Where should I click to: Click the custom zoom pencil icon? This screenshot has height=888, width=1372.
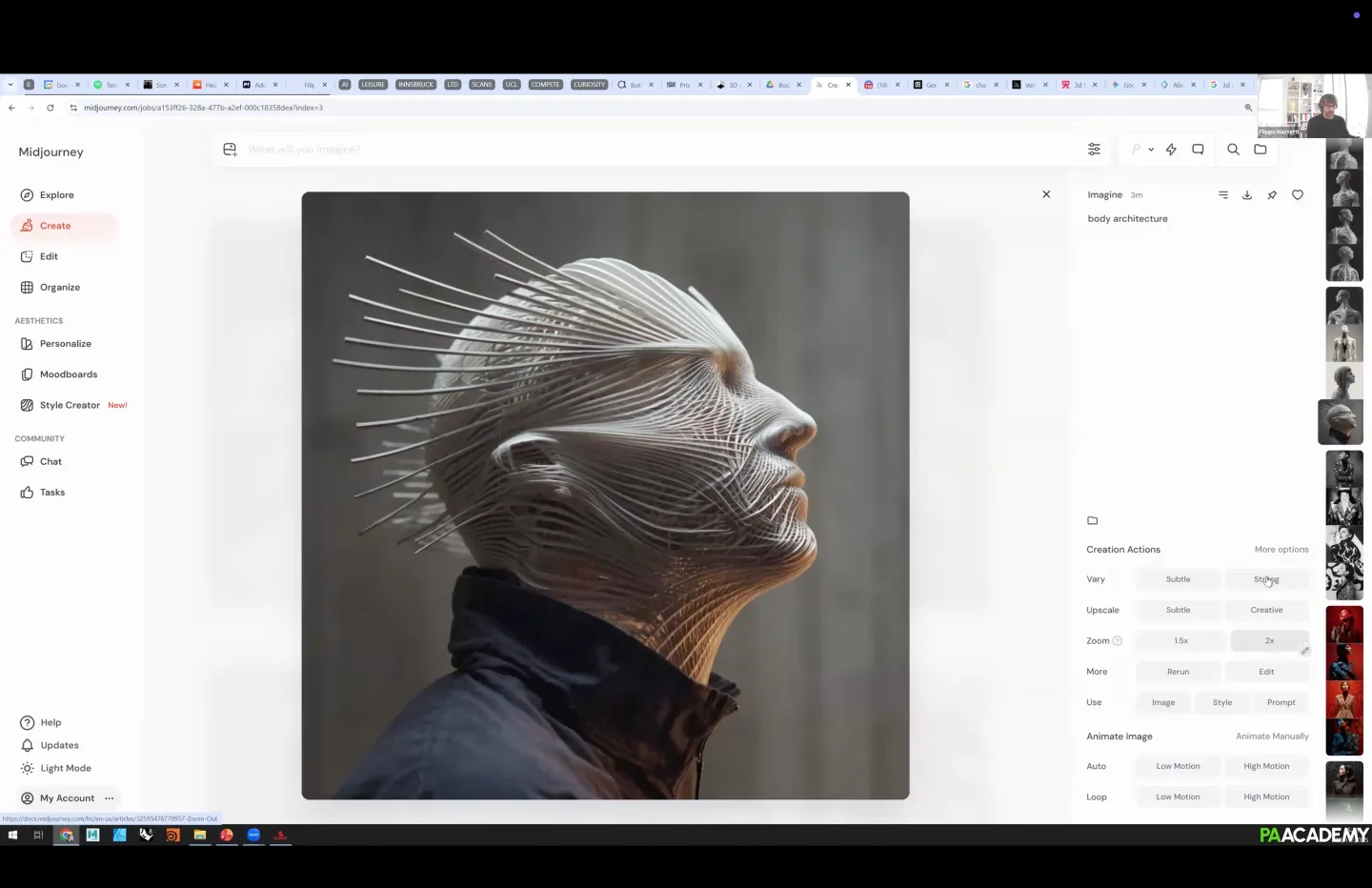(1304, 651)
